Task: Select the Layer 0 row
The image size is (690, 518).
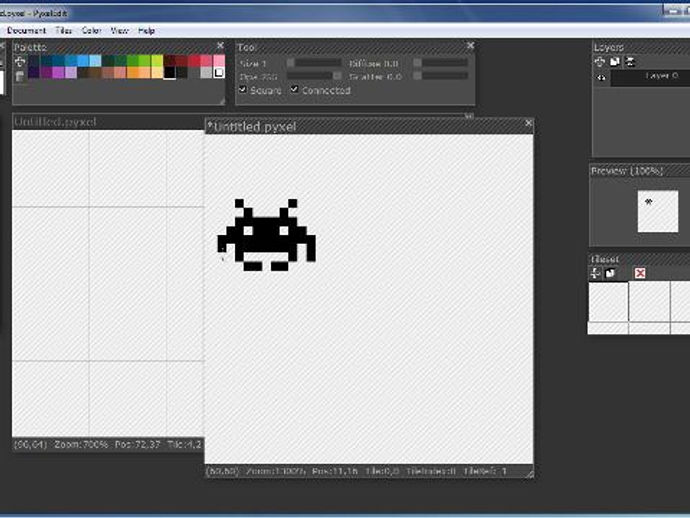Action: point(650,78)
